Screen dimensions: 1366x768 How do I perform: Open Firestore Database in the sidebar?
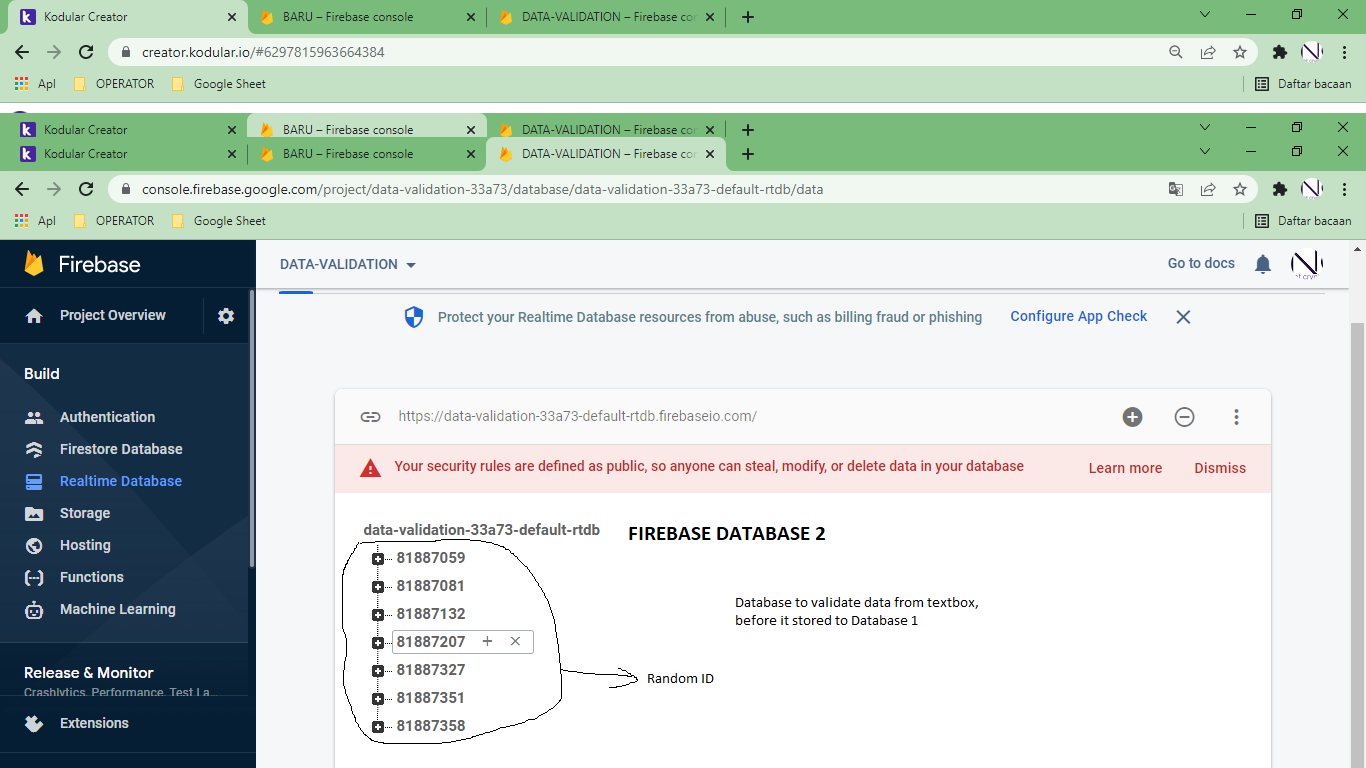pyautogui.click(x=121, y=449)
